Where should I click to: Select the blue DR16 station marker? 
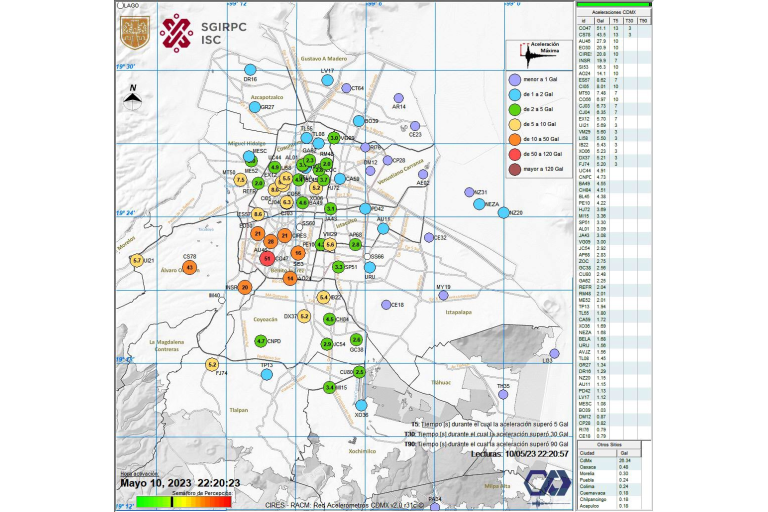(x=250, y=70)
